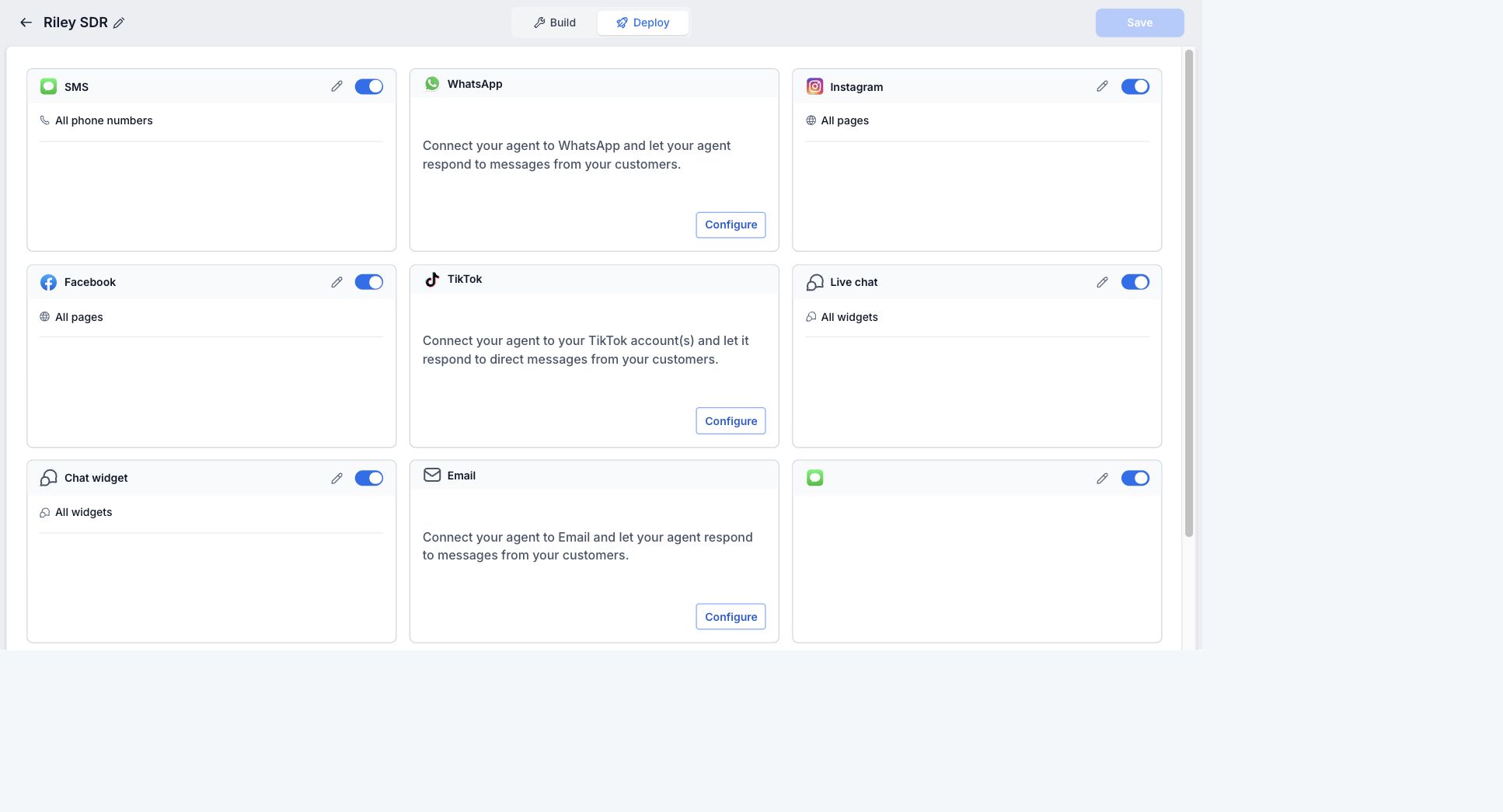Edit the unnamed green channel card
Image resolution: width=1503 pixels, height=812 pixels.
click(1102, 478)
